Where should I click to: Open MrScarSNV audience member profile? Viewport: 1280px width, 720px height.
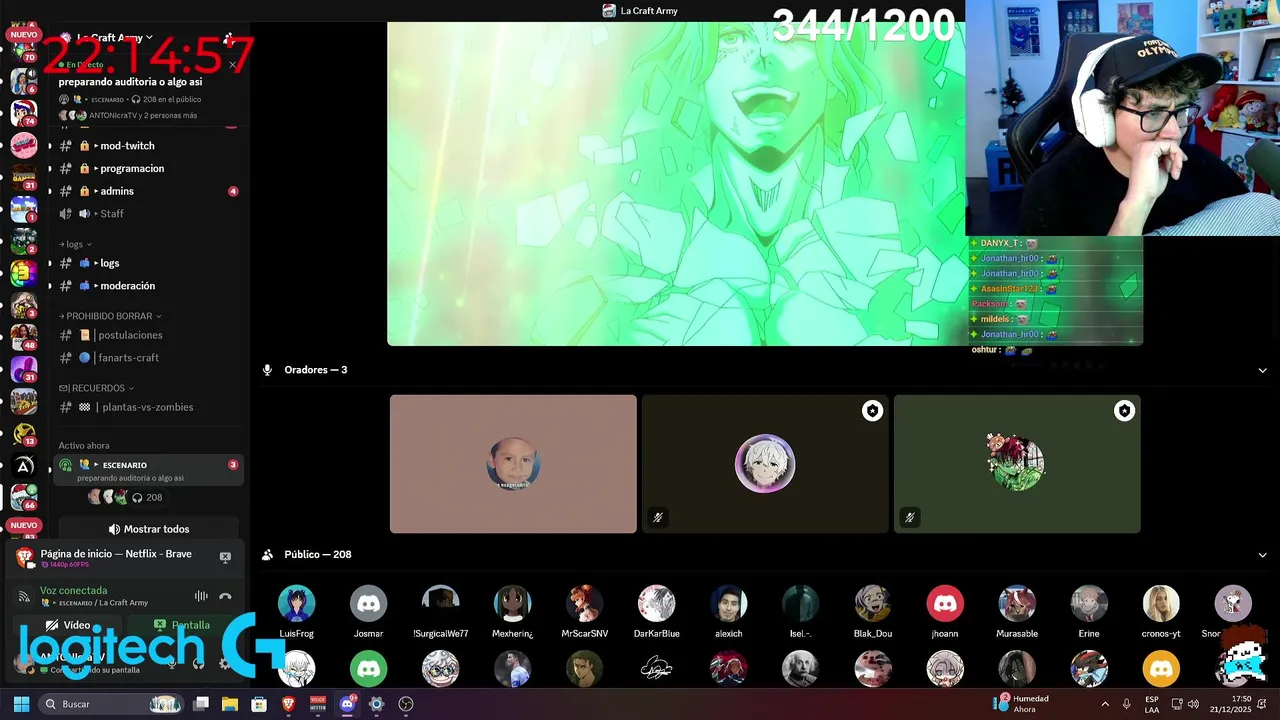pyautogui.click(x=584, y=611)
